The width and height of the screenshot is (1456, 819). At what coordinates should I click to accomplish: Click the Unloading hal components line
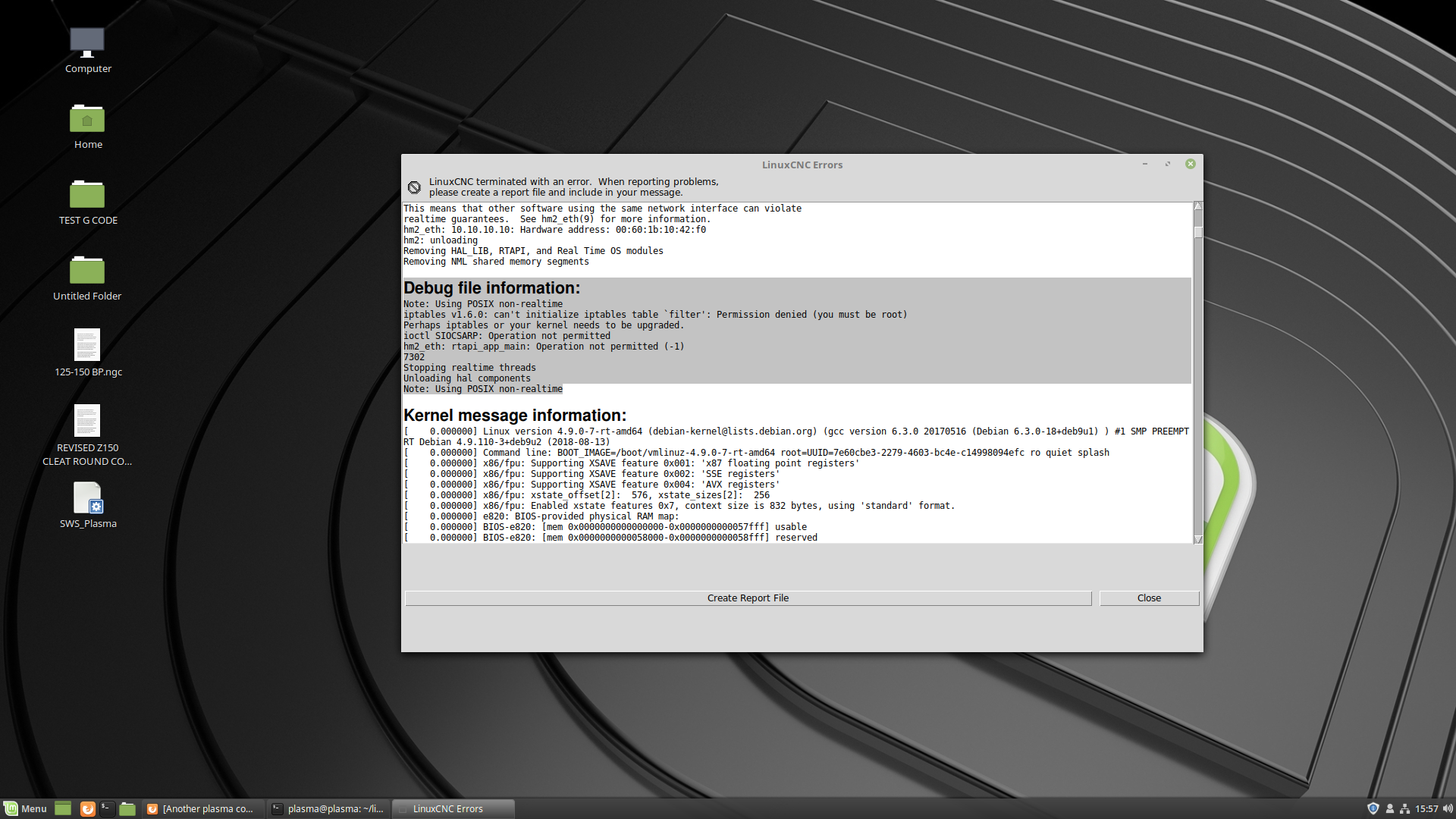467,378
